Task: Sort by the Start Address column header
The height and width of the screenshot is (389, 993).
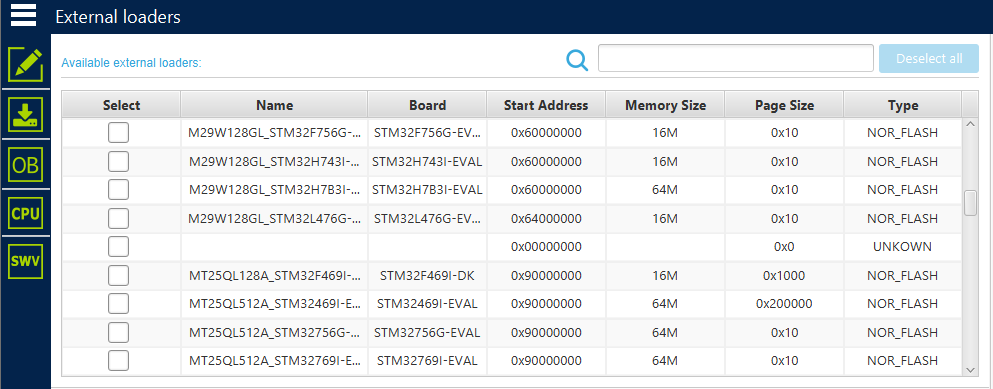Action: [x=546, y=105]
